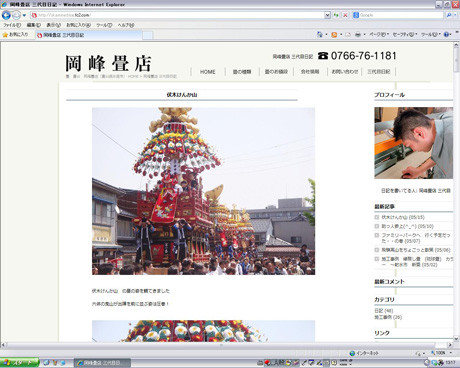Open a new blank tab
Image resolution: width=460 pixels, height=368 pixels.
[x=148, y=35]
